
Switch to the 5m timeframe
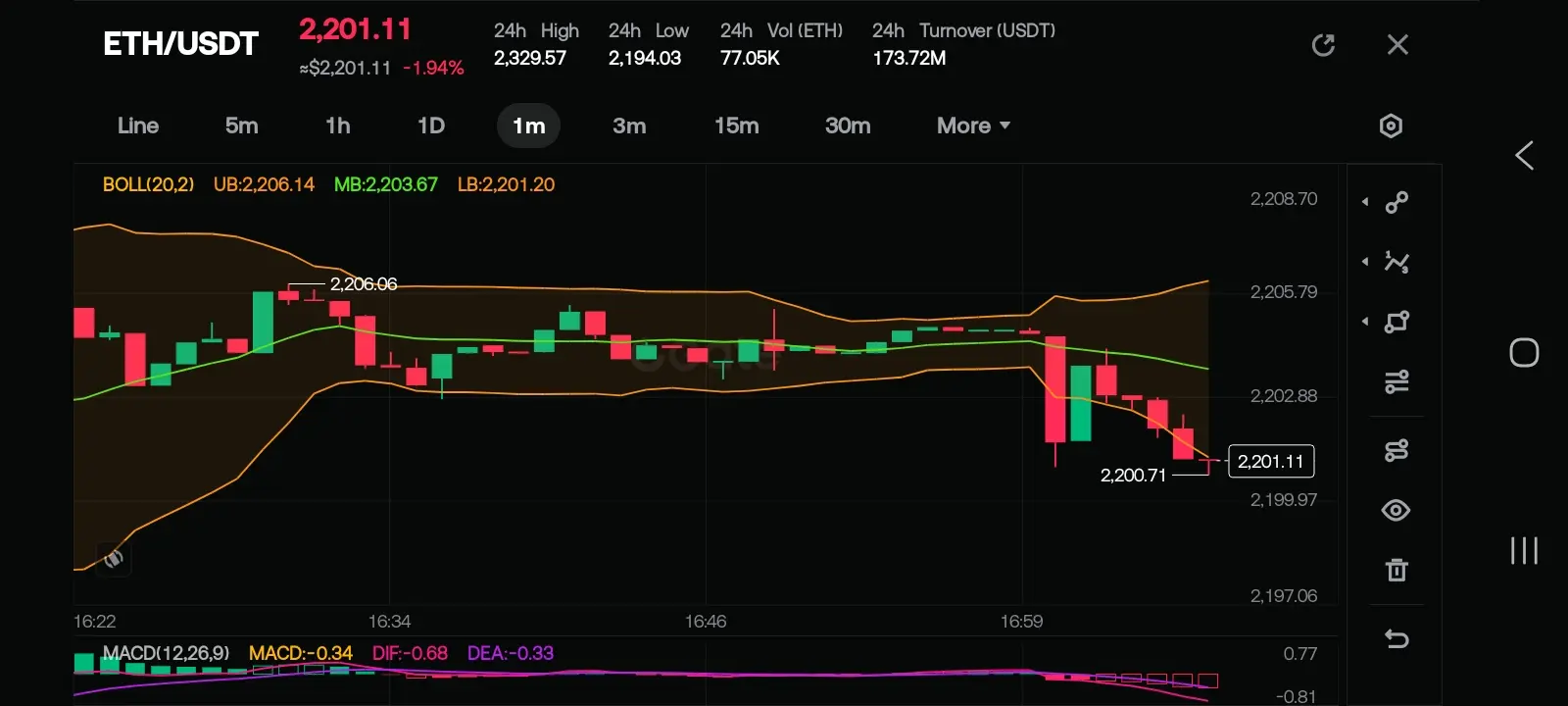click(x=241, y=126)
